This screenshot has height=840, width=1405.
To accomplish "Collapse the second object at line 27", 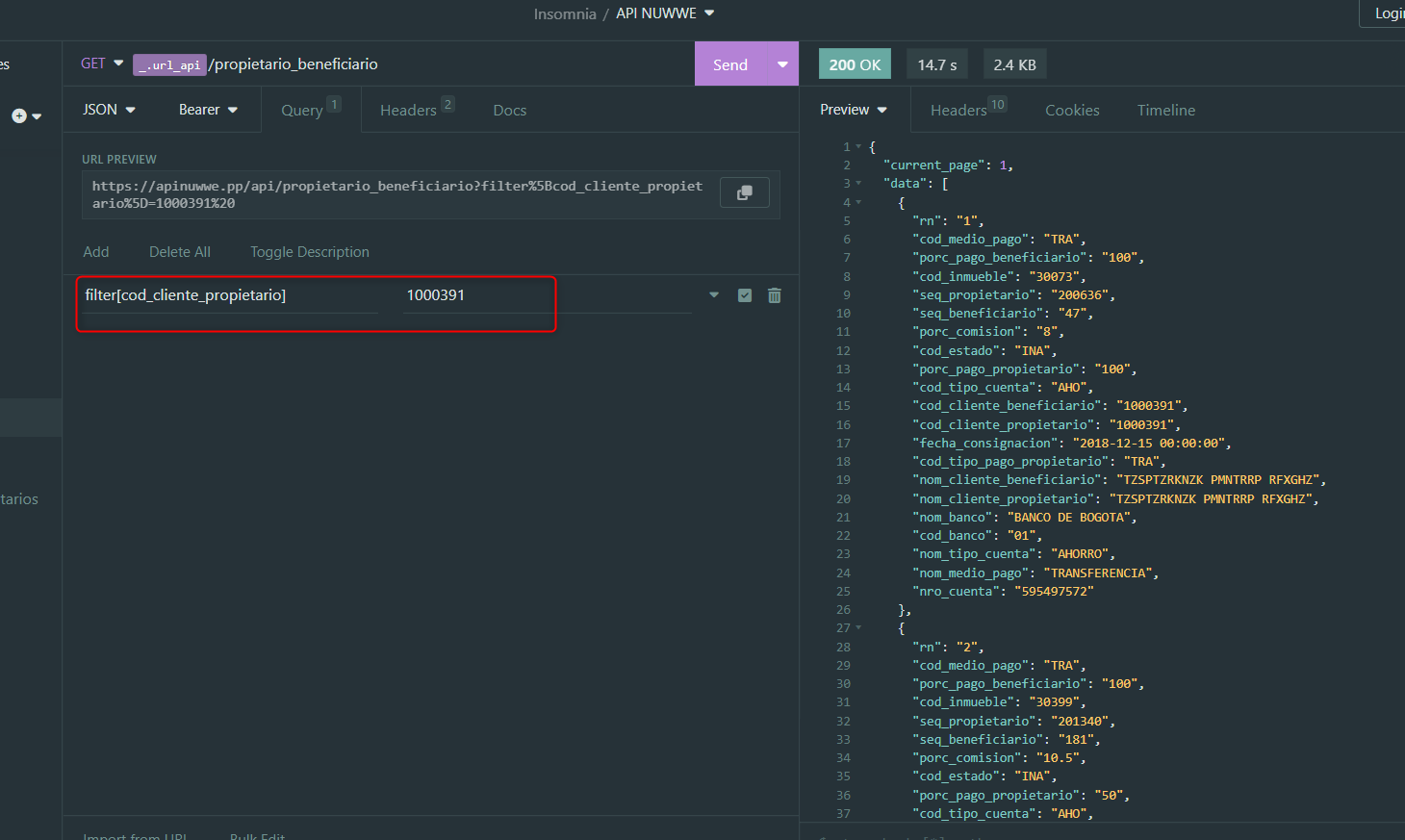I will [x=858, y=628].
